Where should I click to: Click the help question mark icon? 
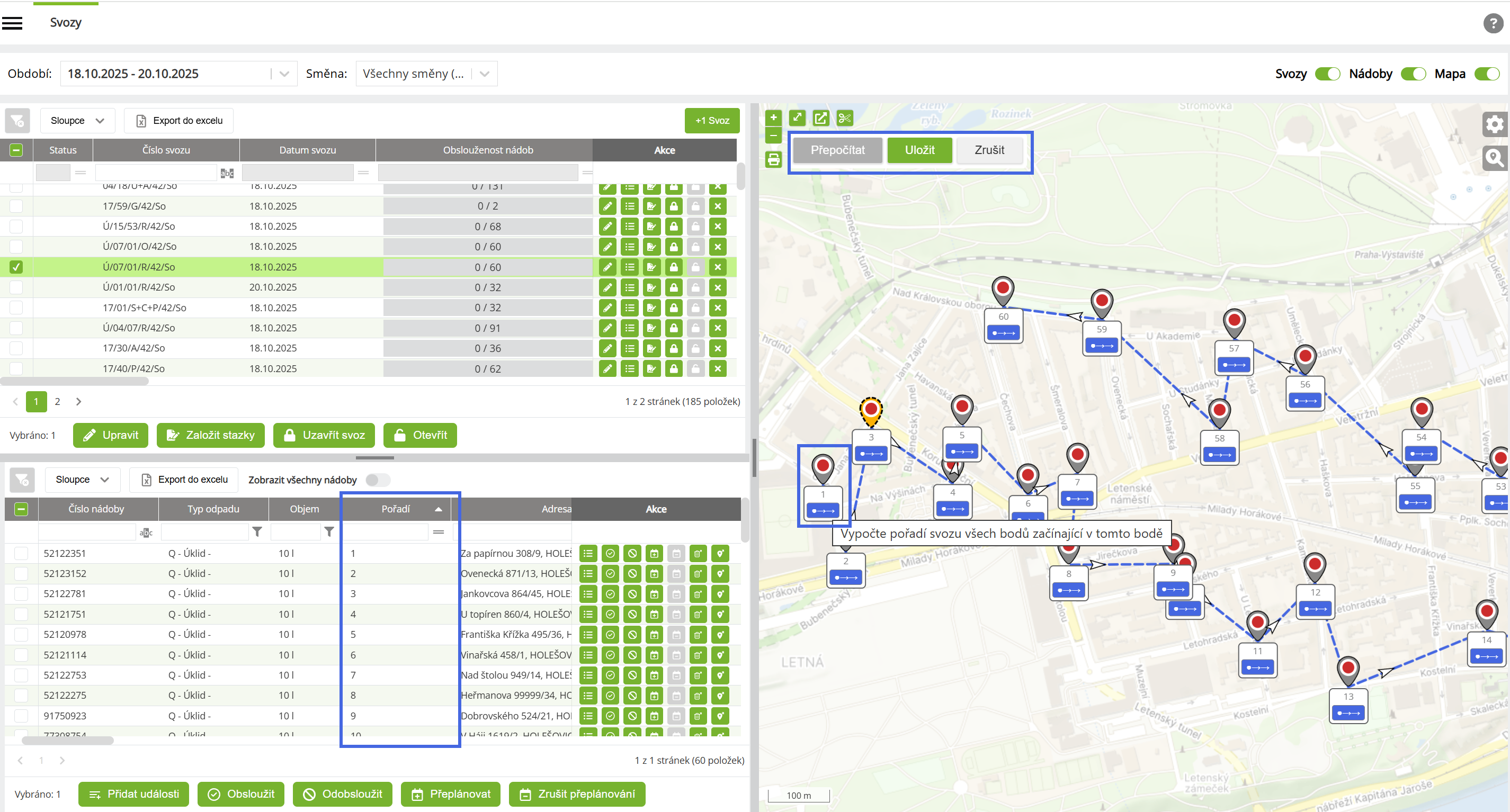1492,23
